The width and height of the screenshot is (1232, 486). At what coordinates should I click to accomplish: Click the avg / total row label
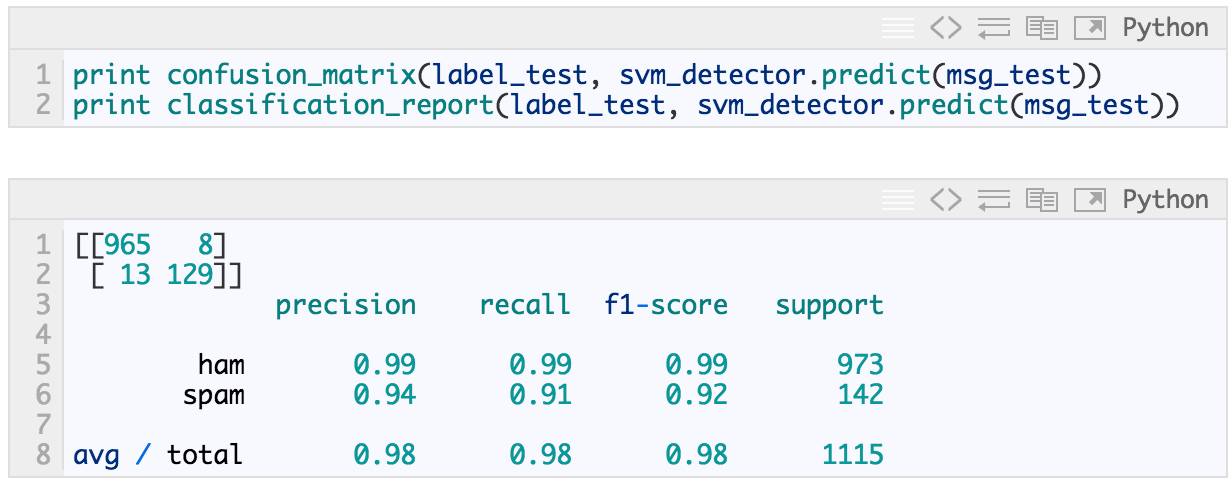click(158, 456)
